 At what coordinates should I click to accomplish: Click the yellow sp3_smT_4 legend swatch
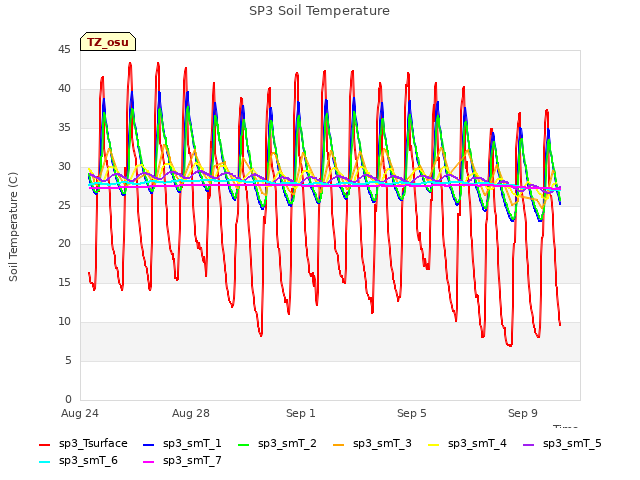coord(433,444)
